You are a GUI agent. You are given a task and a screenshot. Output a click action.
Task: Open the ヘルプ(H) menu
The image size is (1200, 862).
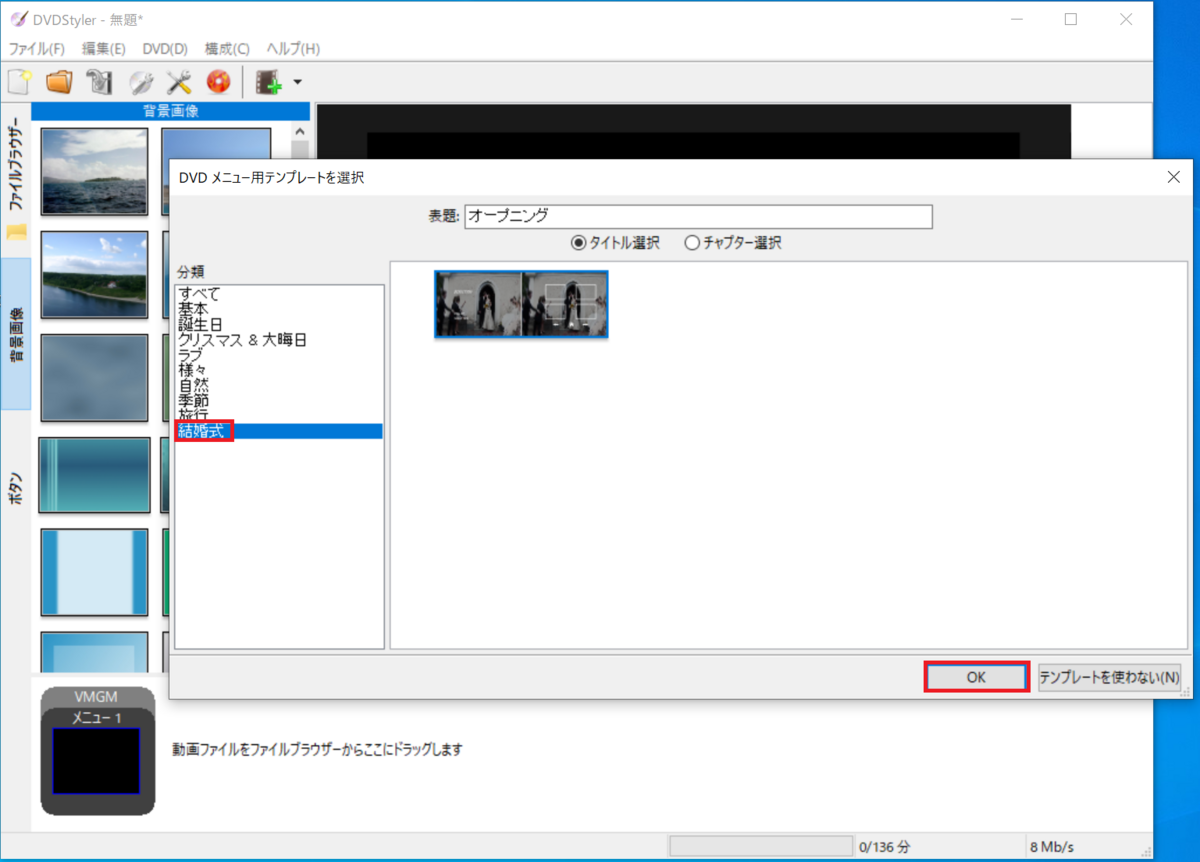coord(293,48)
